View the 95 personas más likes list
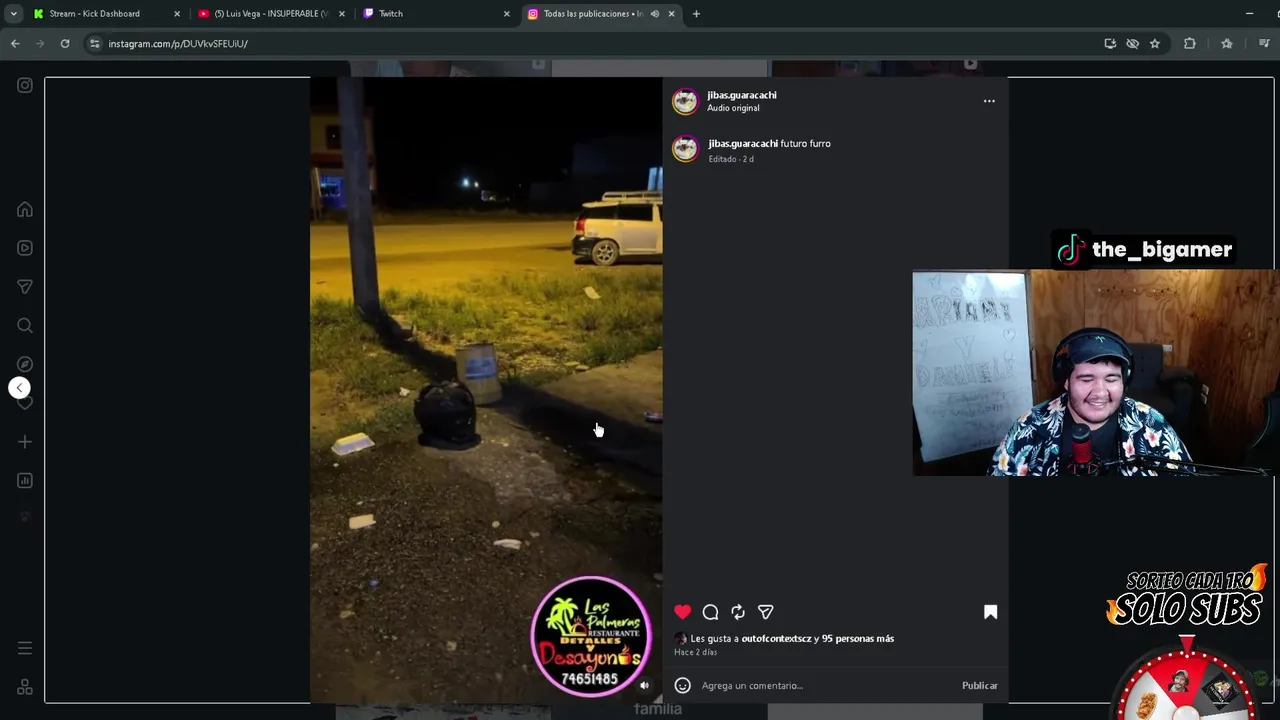Viewport: 1280px width, 720px height. coord(858,638)
